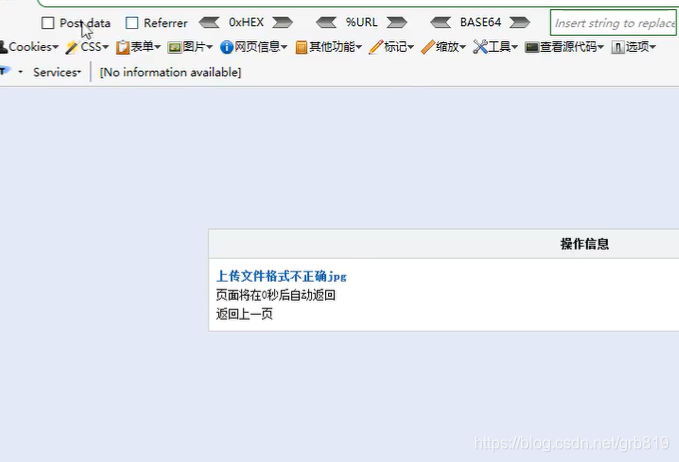Click the 0xHEX label
Screen dimensions: 679x462
[x=246, y=22]
